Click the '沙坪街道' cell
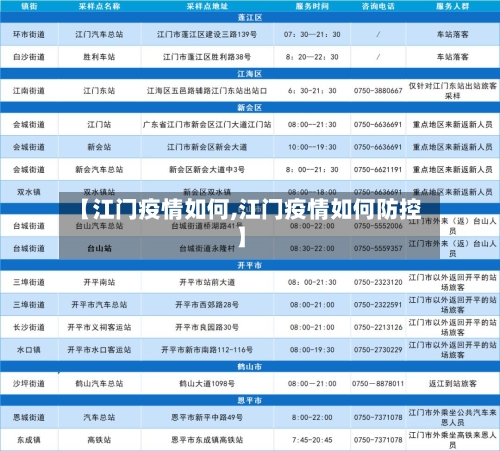The height and width of the screenshot is (451, 500). click(x=29, y=384)
